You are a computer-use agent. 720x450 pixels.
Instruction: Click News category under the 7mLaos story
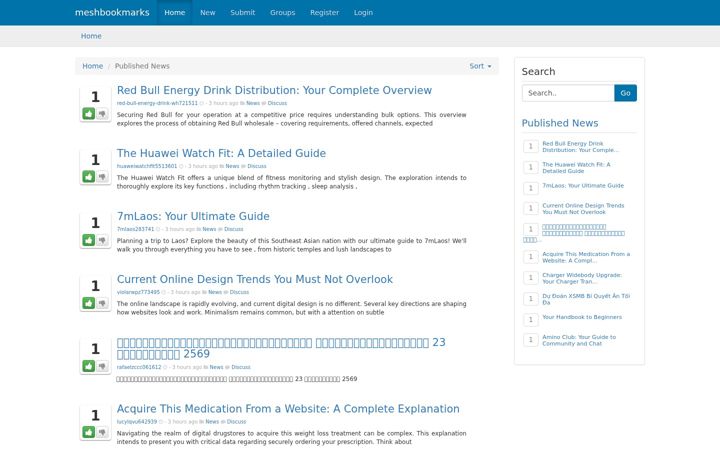(x=209, y=229)
